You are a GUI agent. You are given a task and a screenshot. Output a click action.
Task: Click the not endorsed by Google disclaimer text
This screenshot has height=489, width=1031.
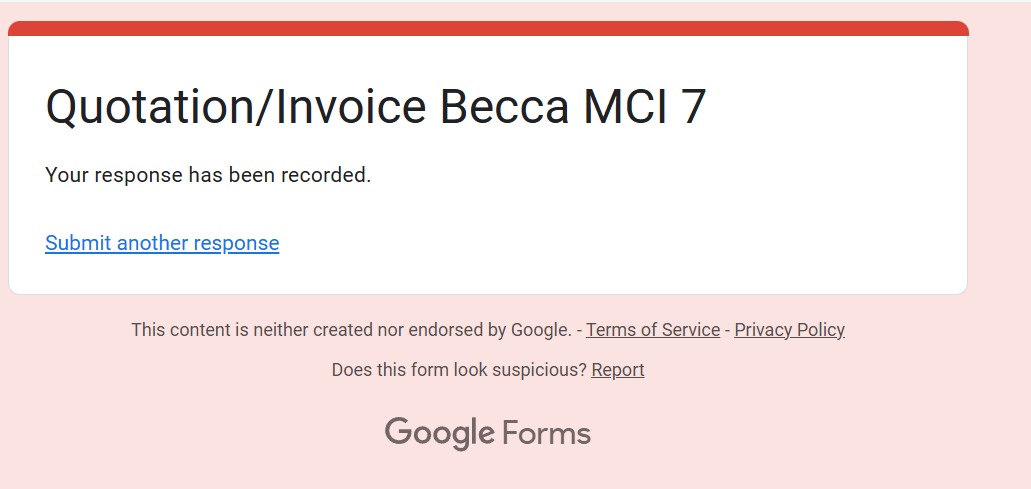click(350, 330)
